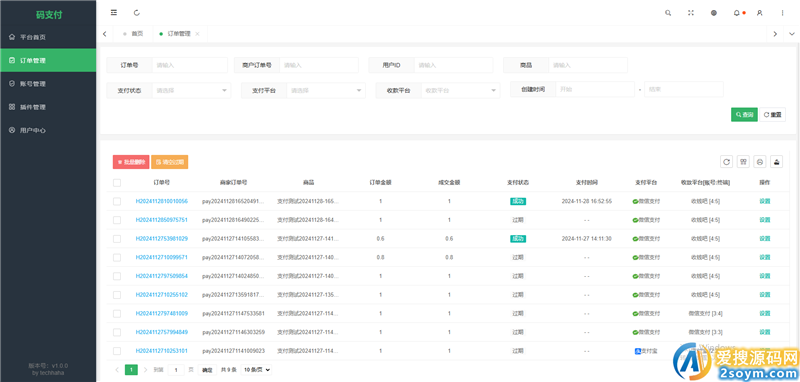Click the green 查询 button
This screenshot has height=382, width=800.
744,115
